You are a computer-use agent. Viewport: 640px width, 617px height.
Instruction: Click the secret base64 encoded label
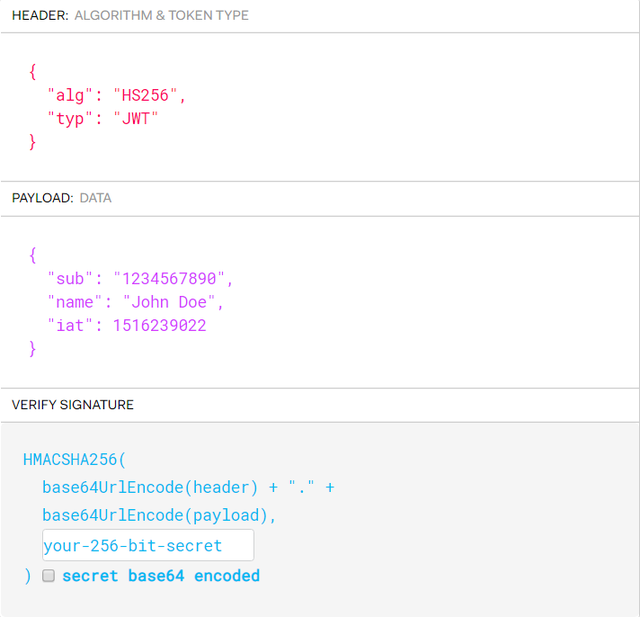pos(161,576)
